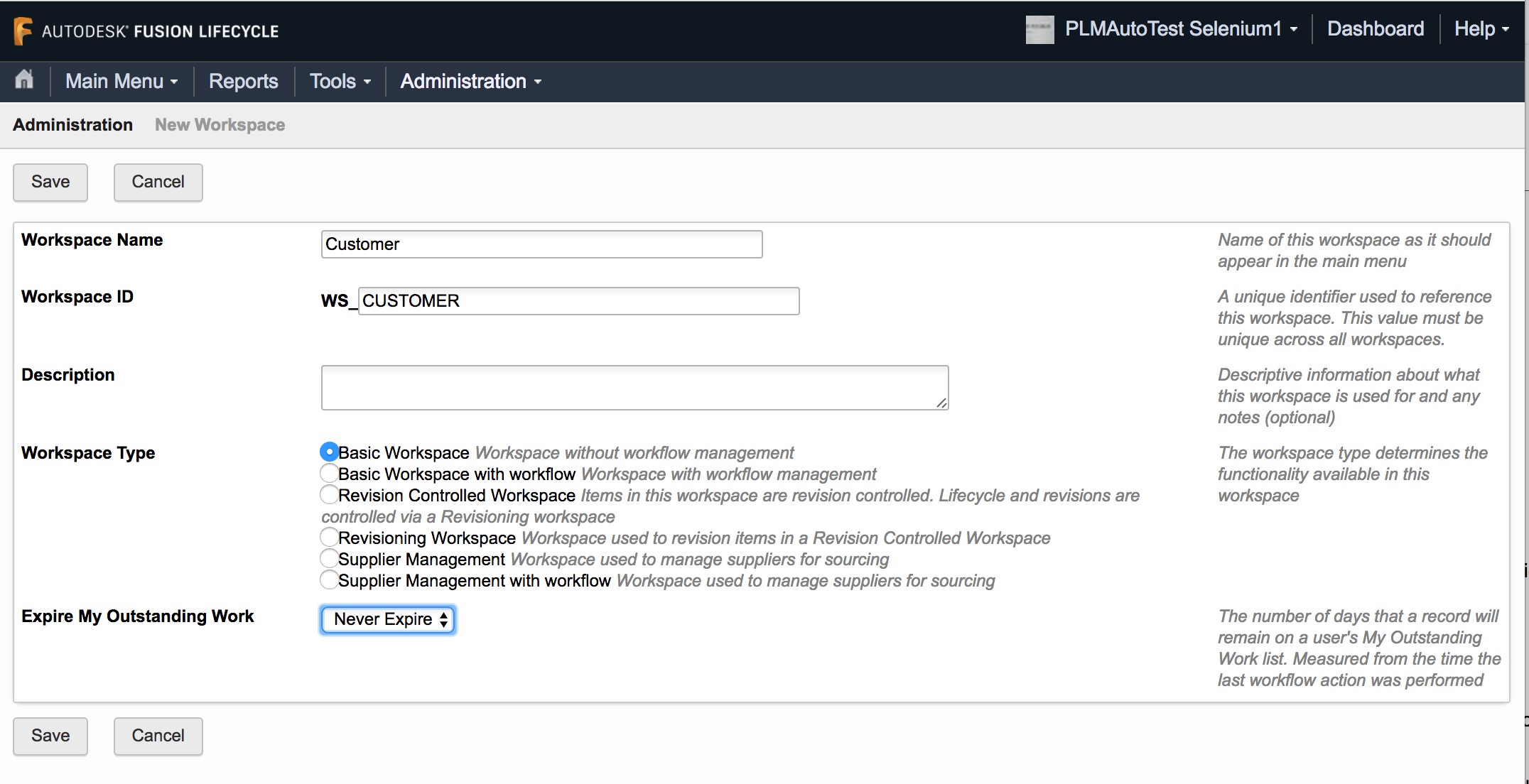Click the CUSTOMER Workspace ID field
This screenshot has width=1529, height=784.
pos(578,300)
